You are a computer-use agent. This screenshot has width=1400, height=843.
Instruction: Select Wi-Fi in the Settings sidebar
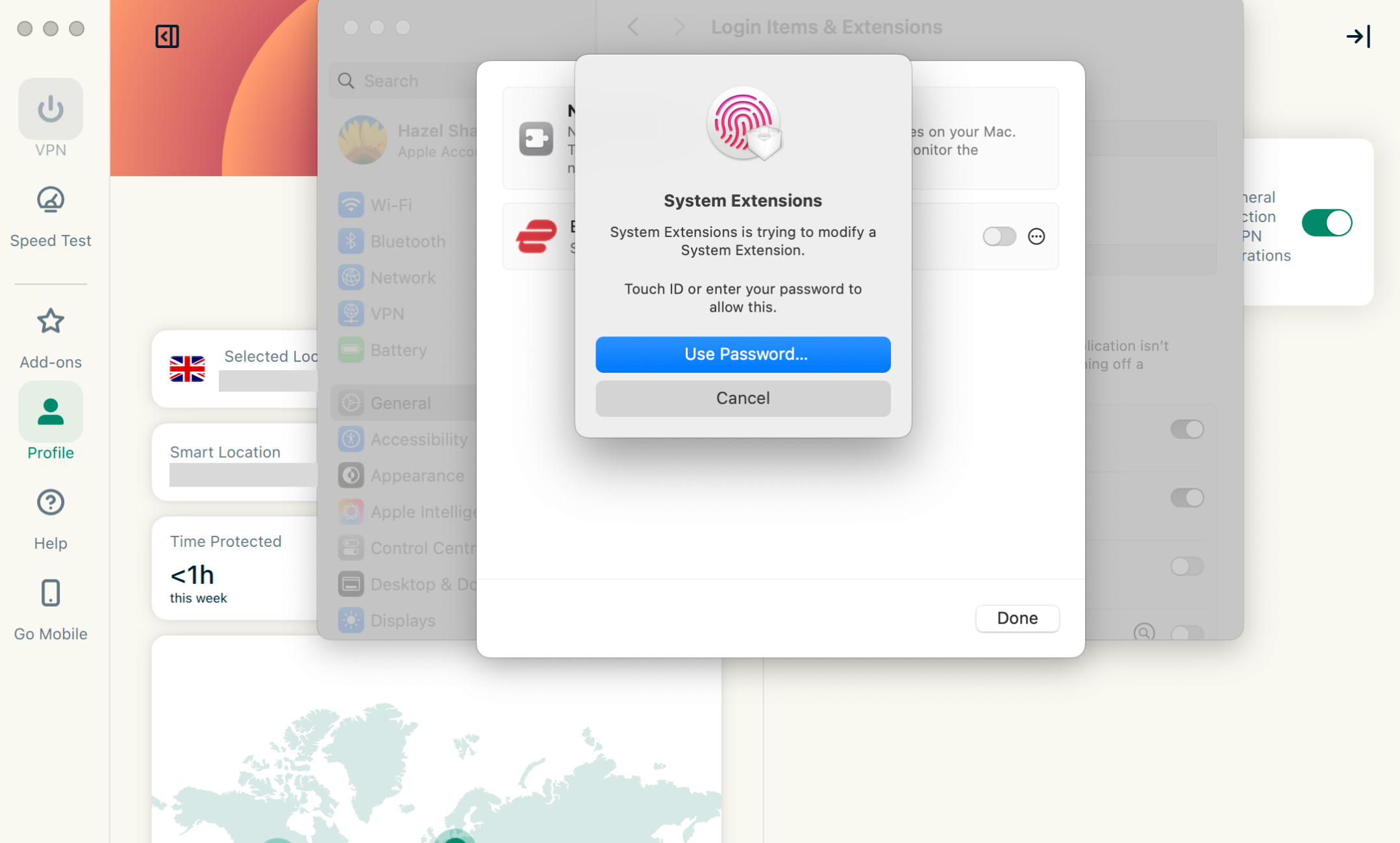[391, 205]
